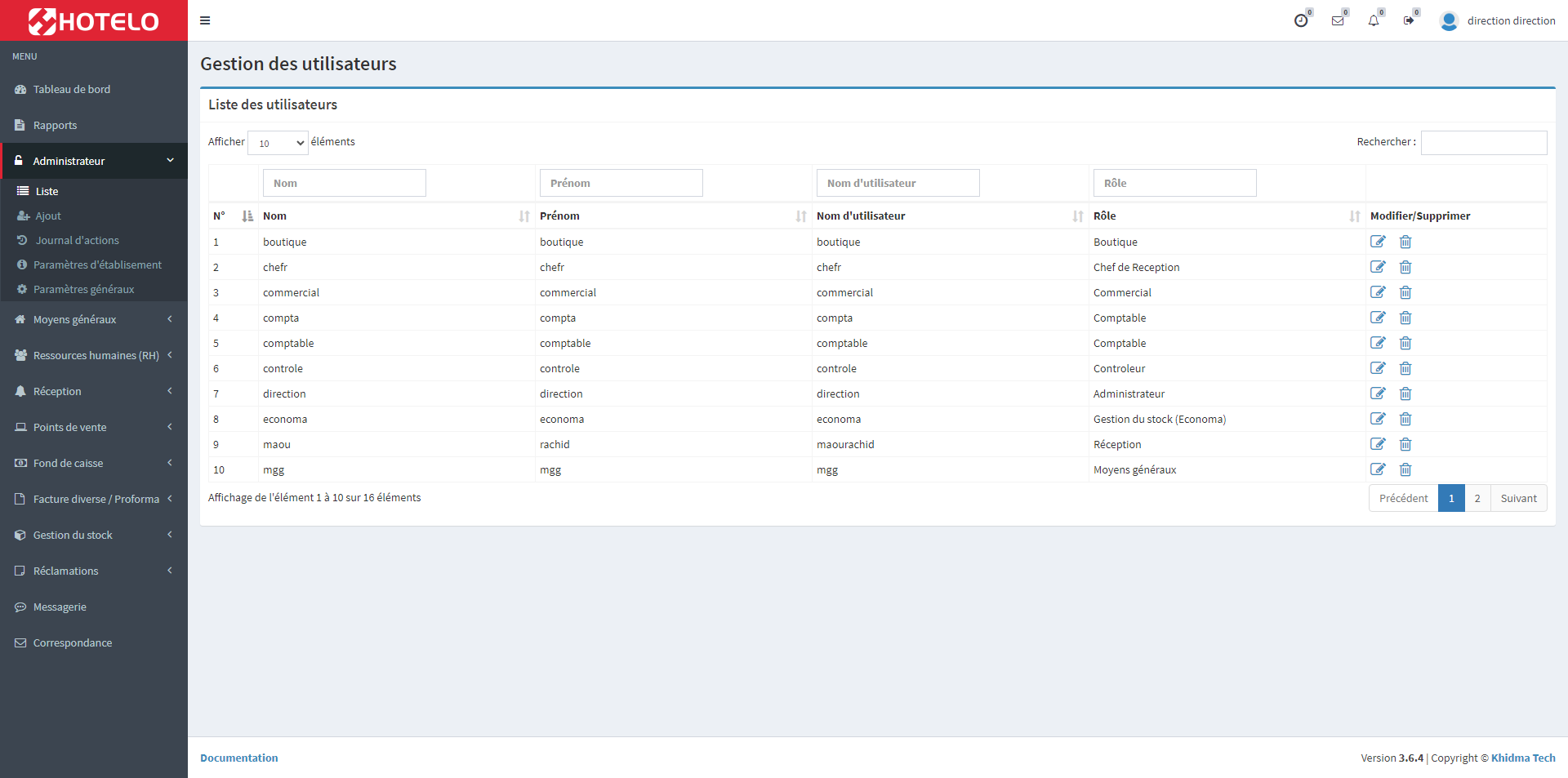Delete the chefr user row

pos(1405,267)
